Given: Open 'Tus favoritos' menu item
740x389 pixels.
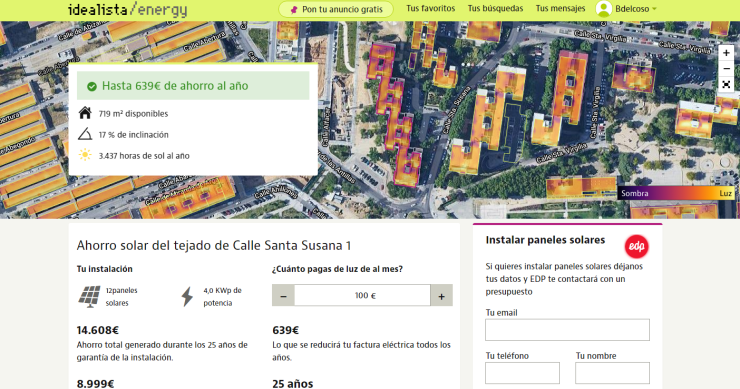Looking at the screenshot, I should (430, 8).
